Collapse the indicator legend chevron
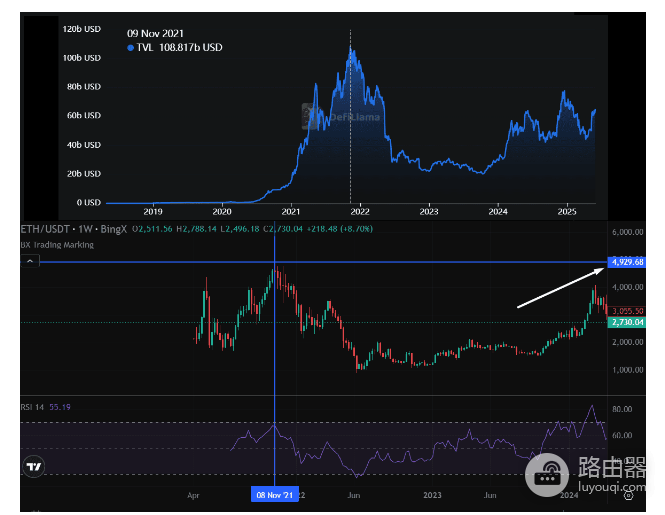The image size is (665, 515). pos(30,261)
